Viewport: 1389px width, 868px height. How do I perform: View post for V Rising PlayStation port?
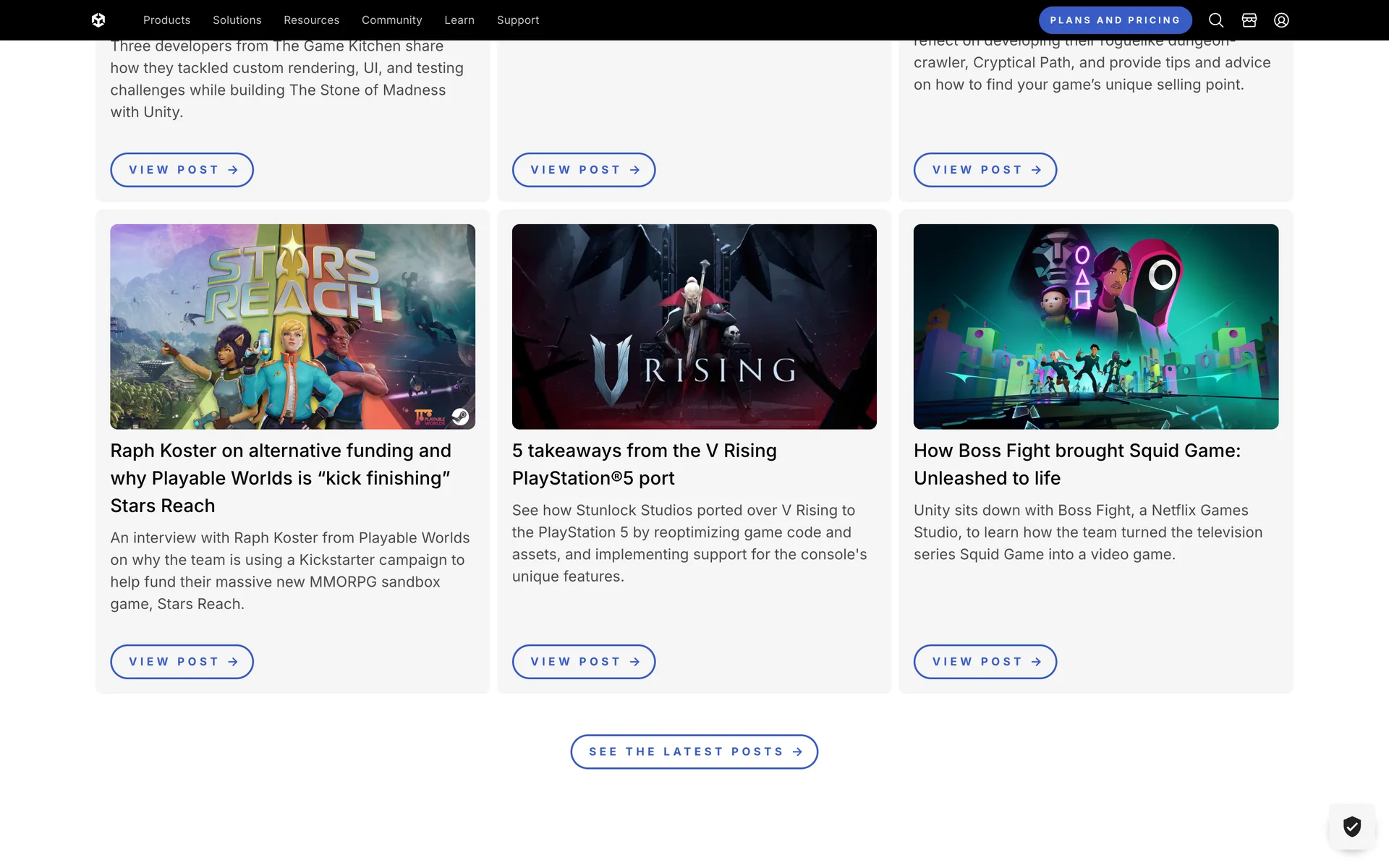(583, 662)
